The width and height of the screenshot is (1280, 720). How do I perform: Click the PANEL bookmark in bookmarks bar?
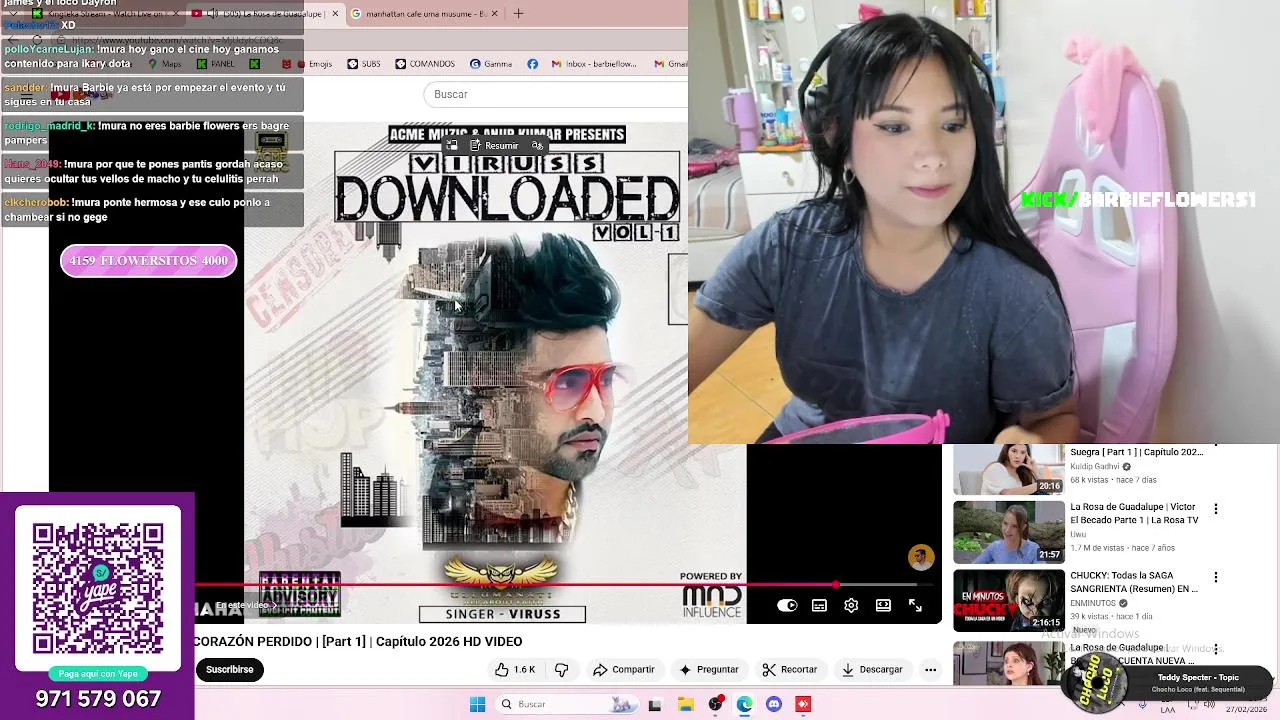click(215, 64)
